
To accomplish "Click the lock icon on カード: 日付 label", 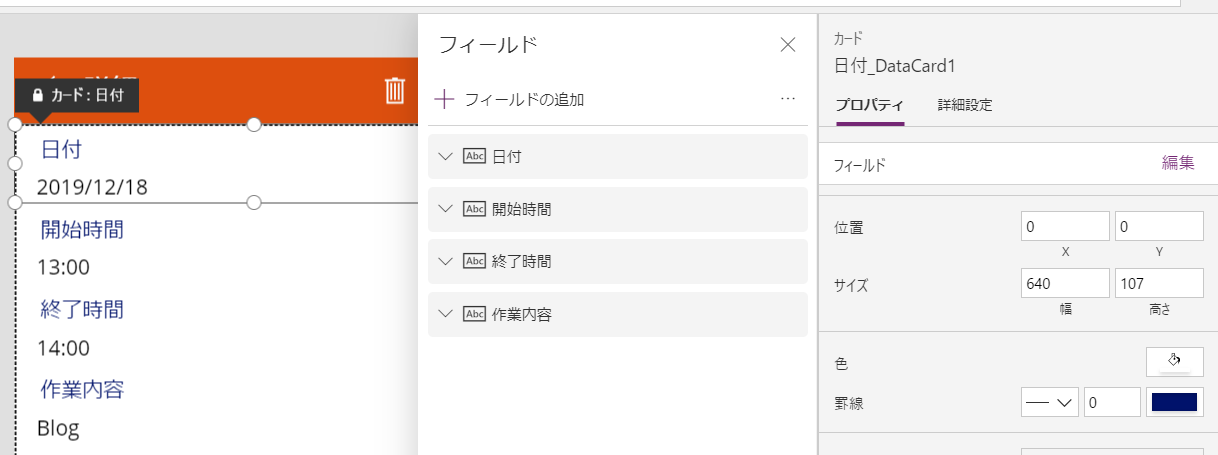I will (x=37, y=96).
